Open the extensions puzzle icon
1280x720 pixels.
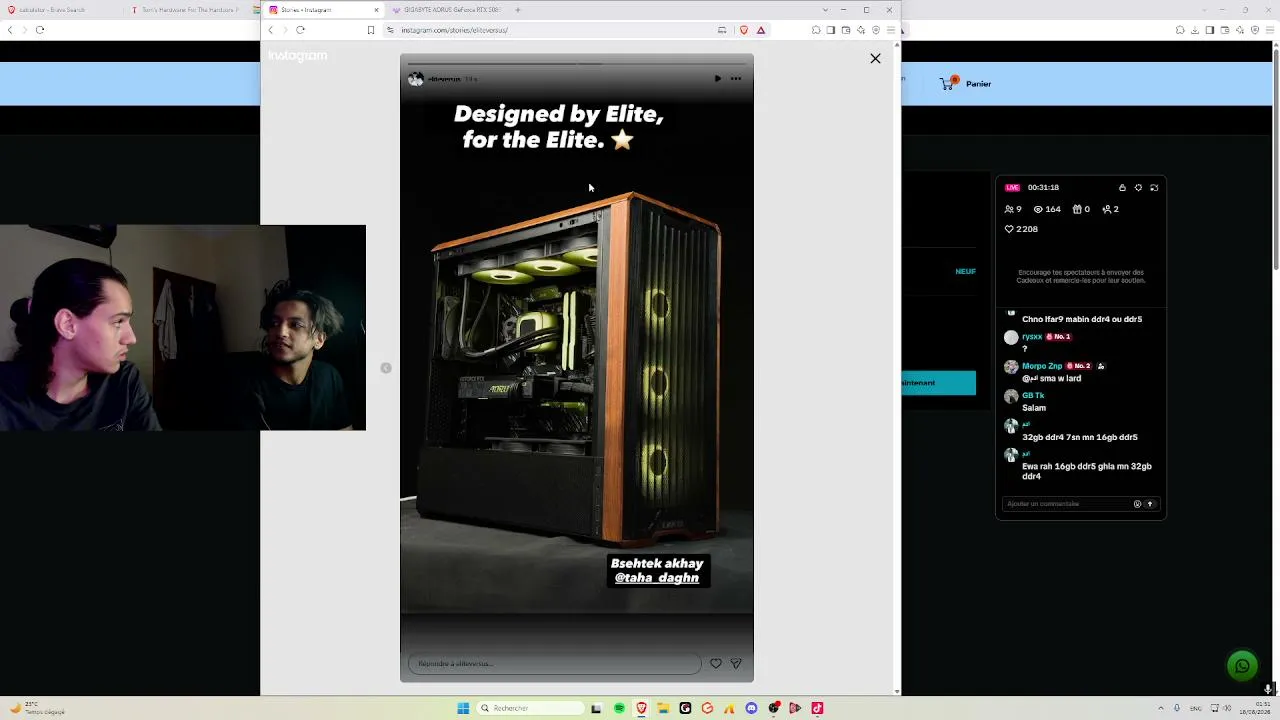816,30
